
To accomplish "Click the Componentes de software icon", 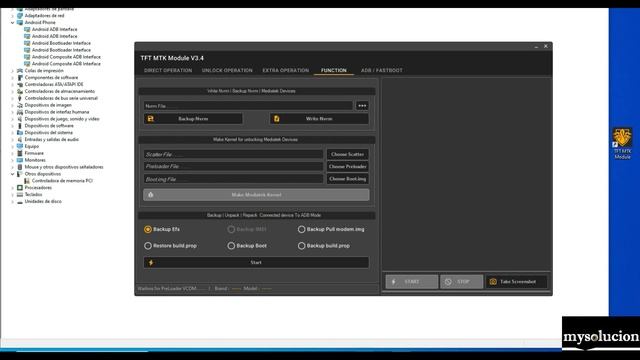I will click(x=20, y=78).
